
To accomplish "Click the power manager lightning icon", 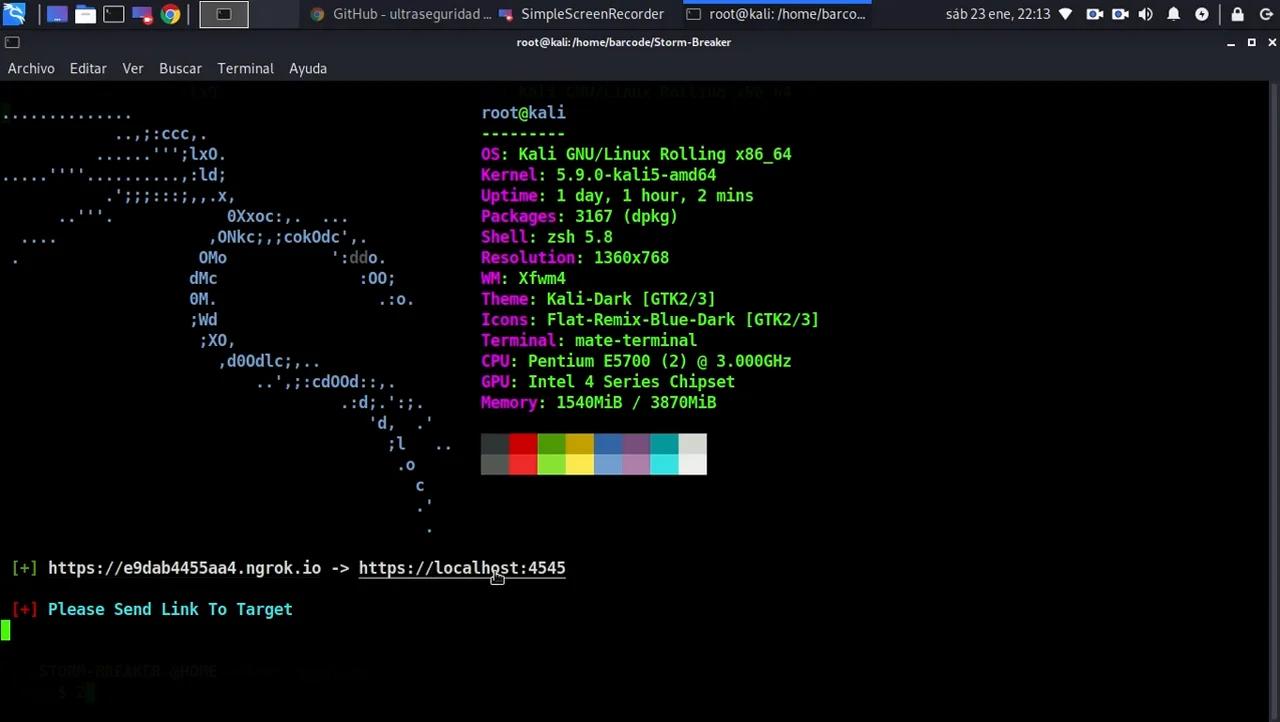I will click(1201, 14).
